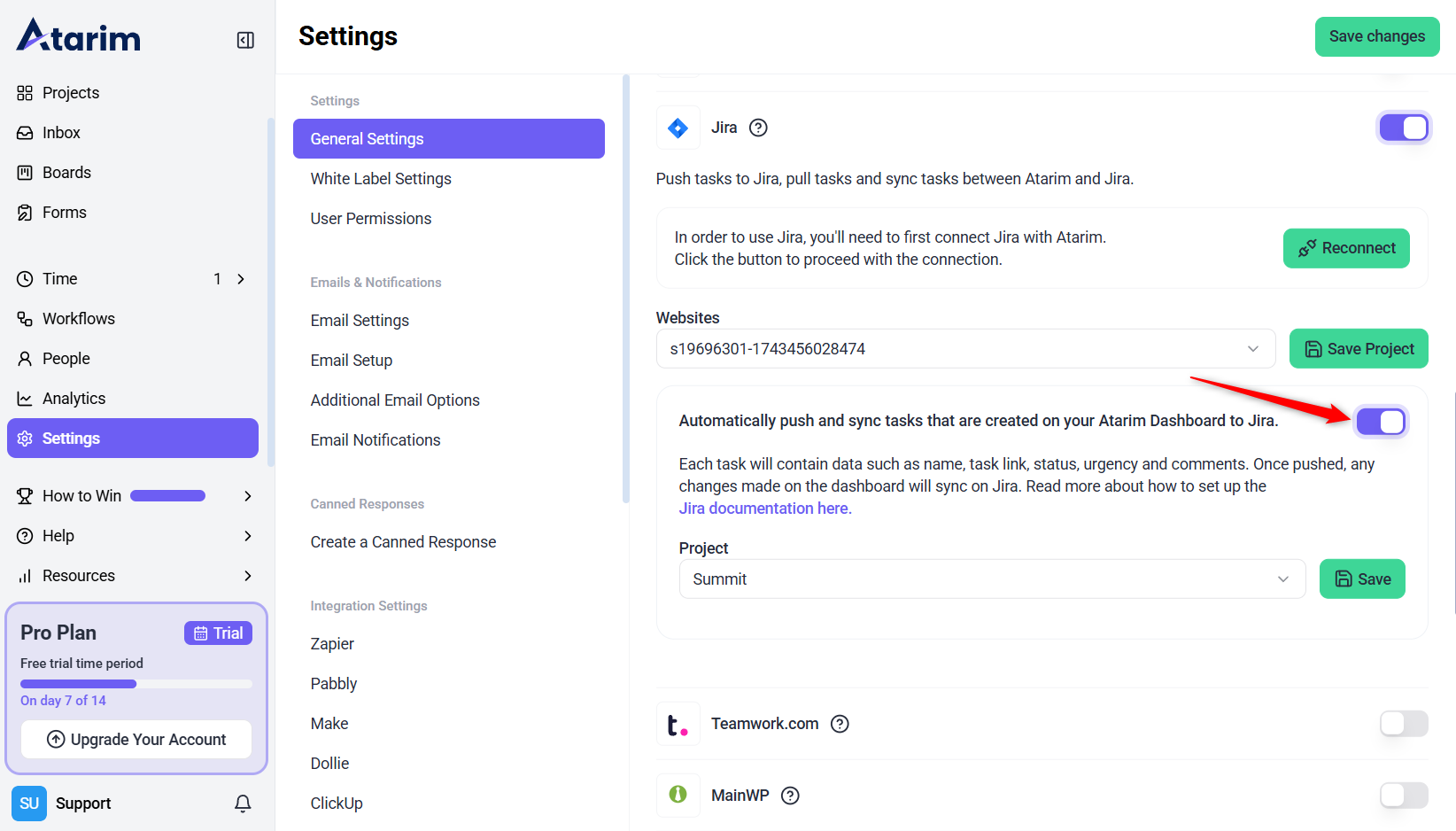Viewport: 1456px width, 831px height.
Task: Go to Email Notifications settings
Action: pos(376,440)
